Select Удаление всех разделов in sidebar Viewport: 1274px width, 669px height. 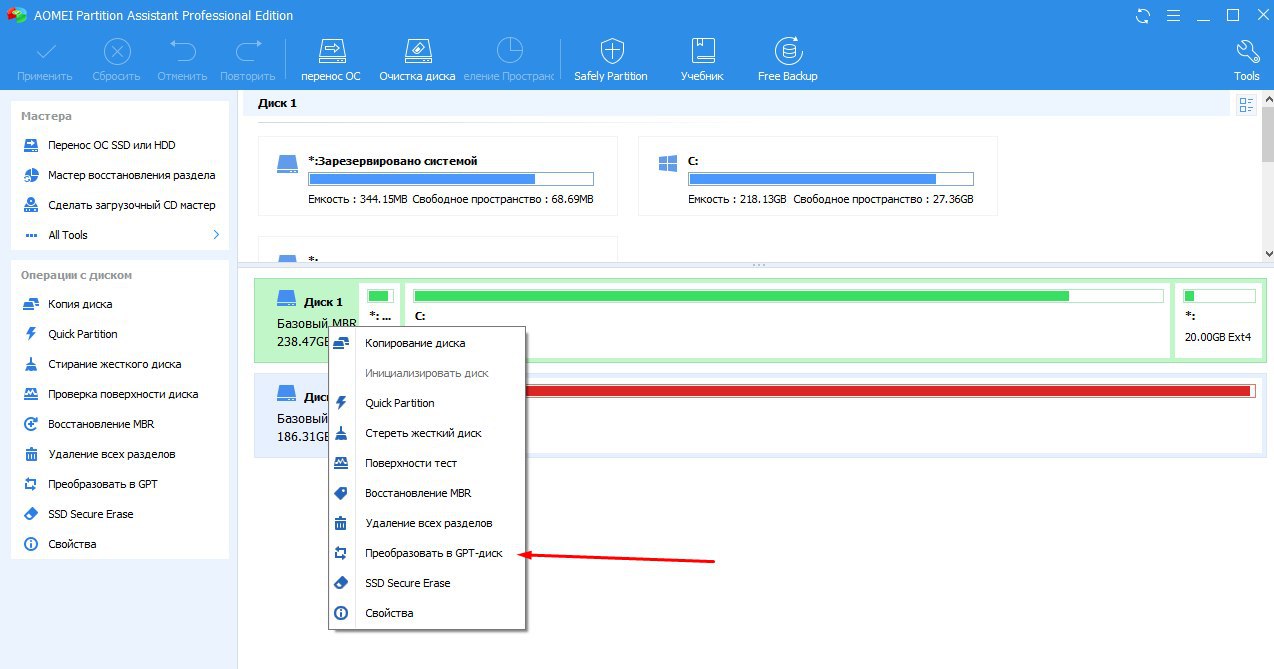coord(111,454)
